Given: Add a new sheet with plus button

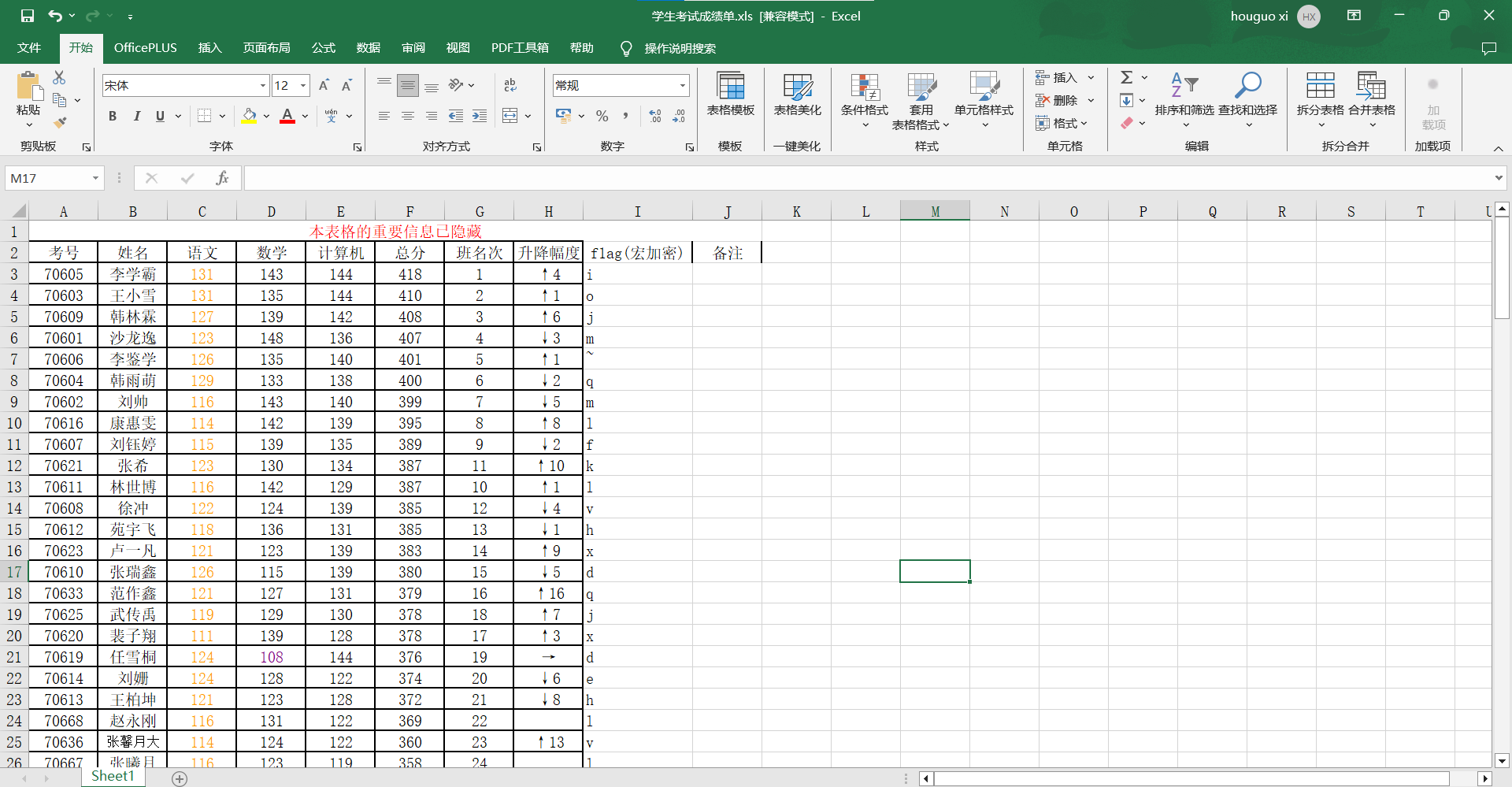Looking at the screenshot, I should [180, 778].
